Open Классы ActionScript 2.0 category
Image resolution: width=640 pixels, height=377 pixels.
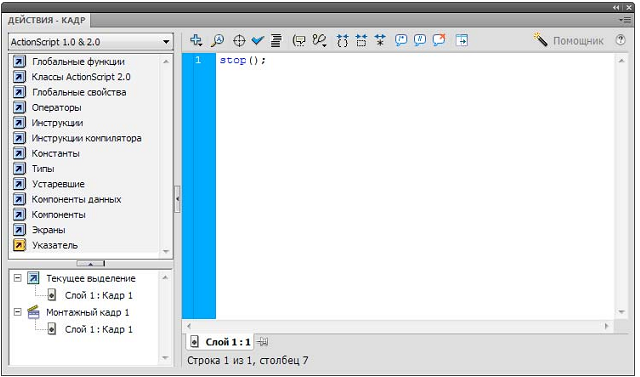point(81,77)
